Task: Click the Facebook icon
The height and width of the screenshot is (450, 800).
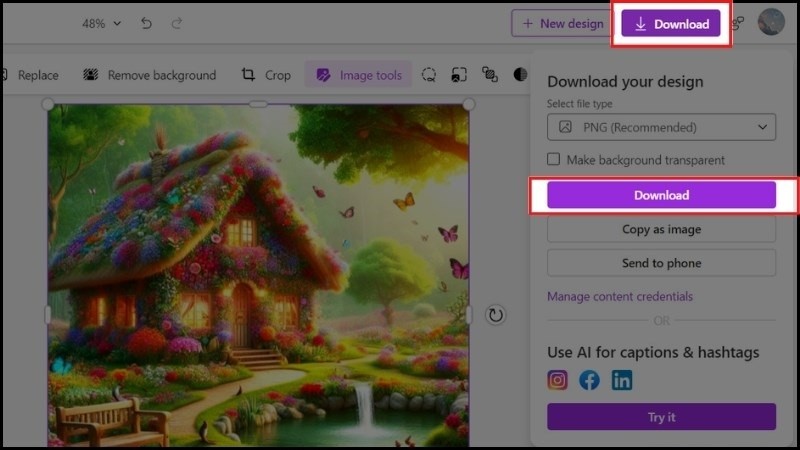Action: tap(590, 380)
